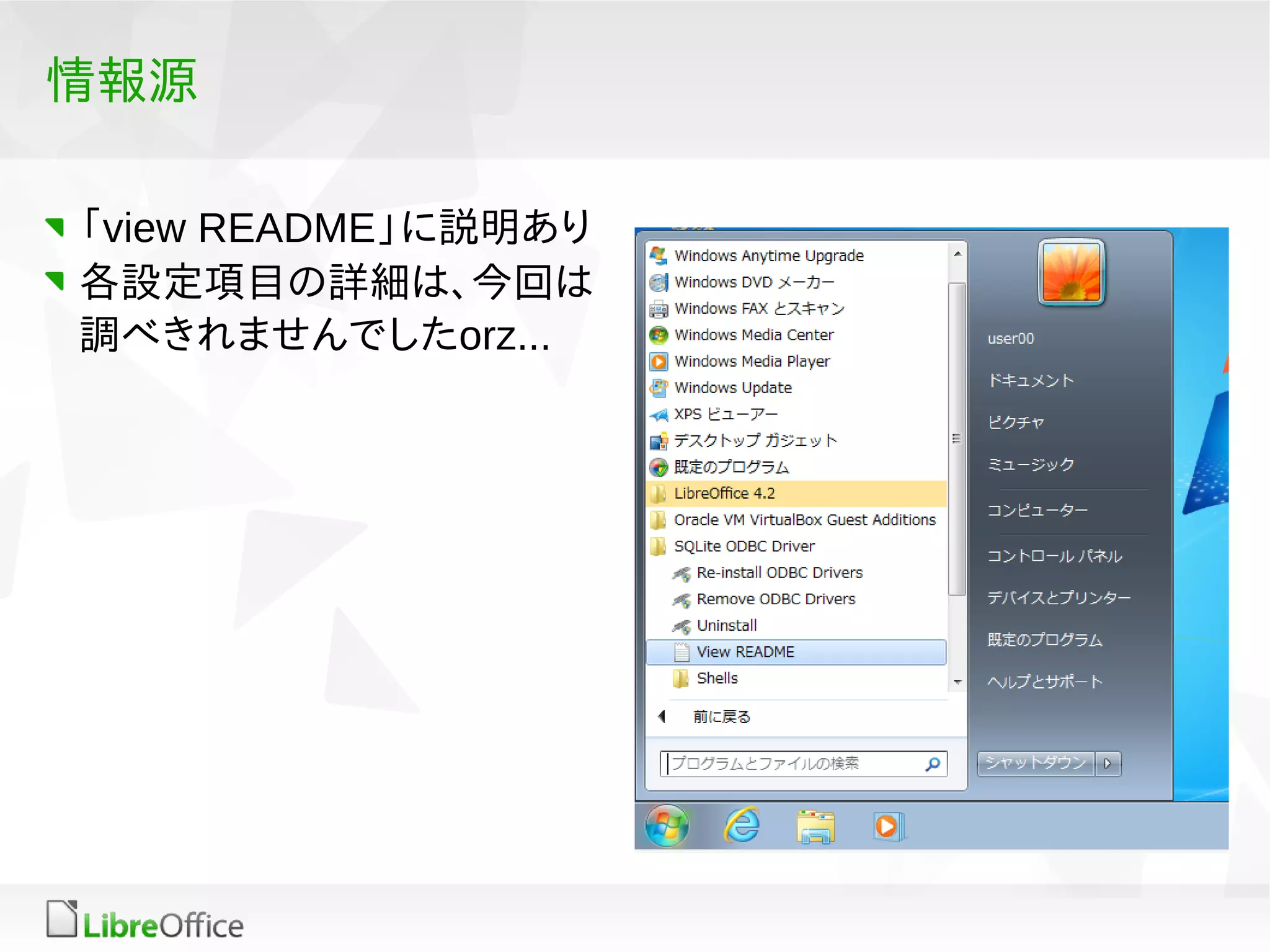Image resolution: width=1270 pixels, height=952 pixels.
Task: Click the Windows Media Player menu icon
Action: (658, 361)
